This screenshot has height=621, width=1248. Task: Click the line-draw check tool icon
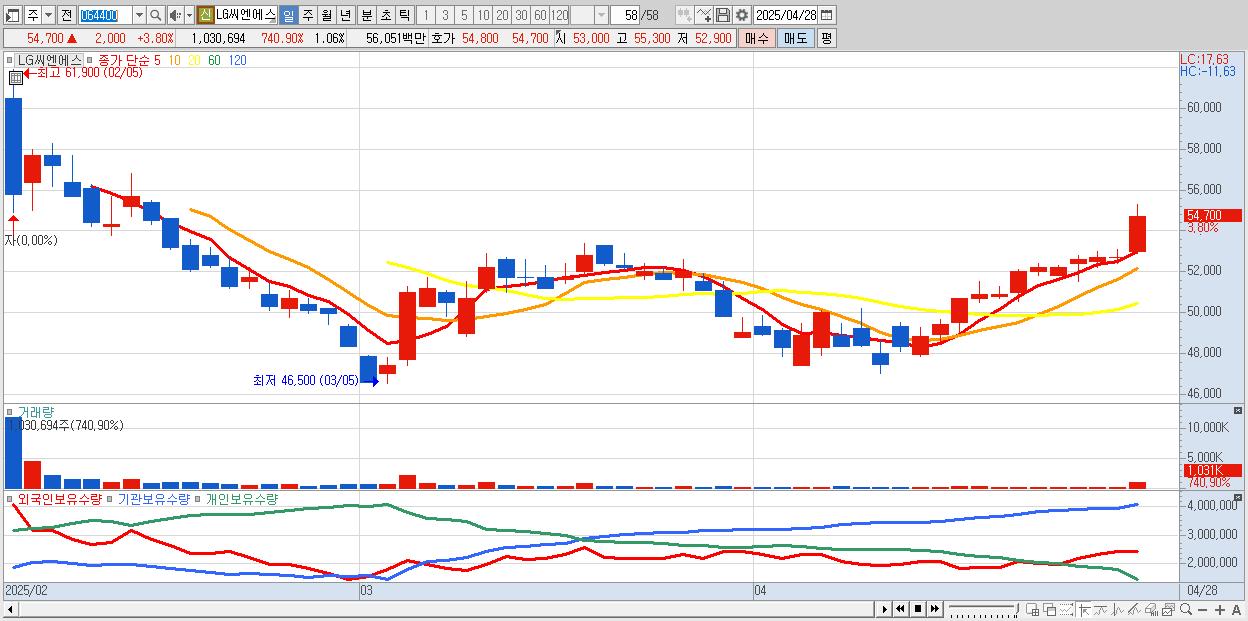(704, 15)
